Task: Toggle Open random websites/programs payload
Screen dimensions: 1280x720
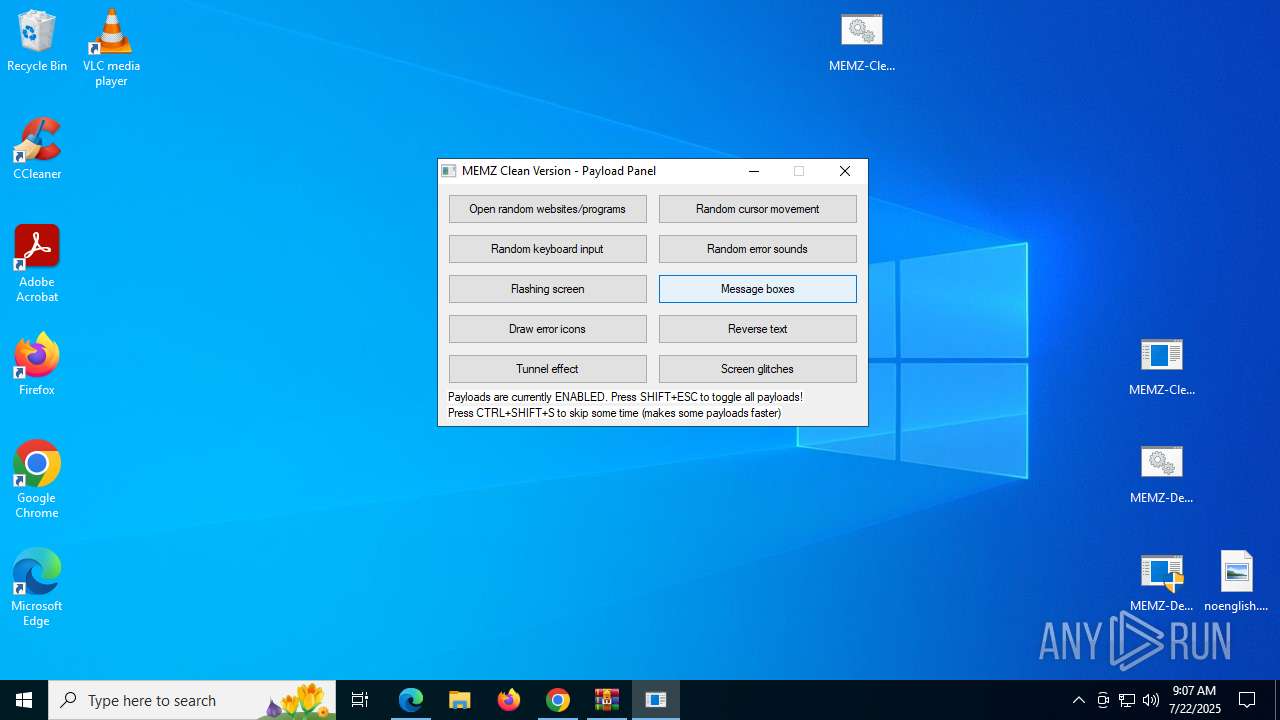Action: pyautogui.click(x=548, y=209)
